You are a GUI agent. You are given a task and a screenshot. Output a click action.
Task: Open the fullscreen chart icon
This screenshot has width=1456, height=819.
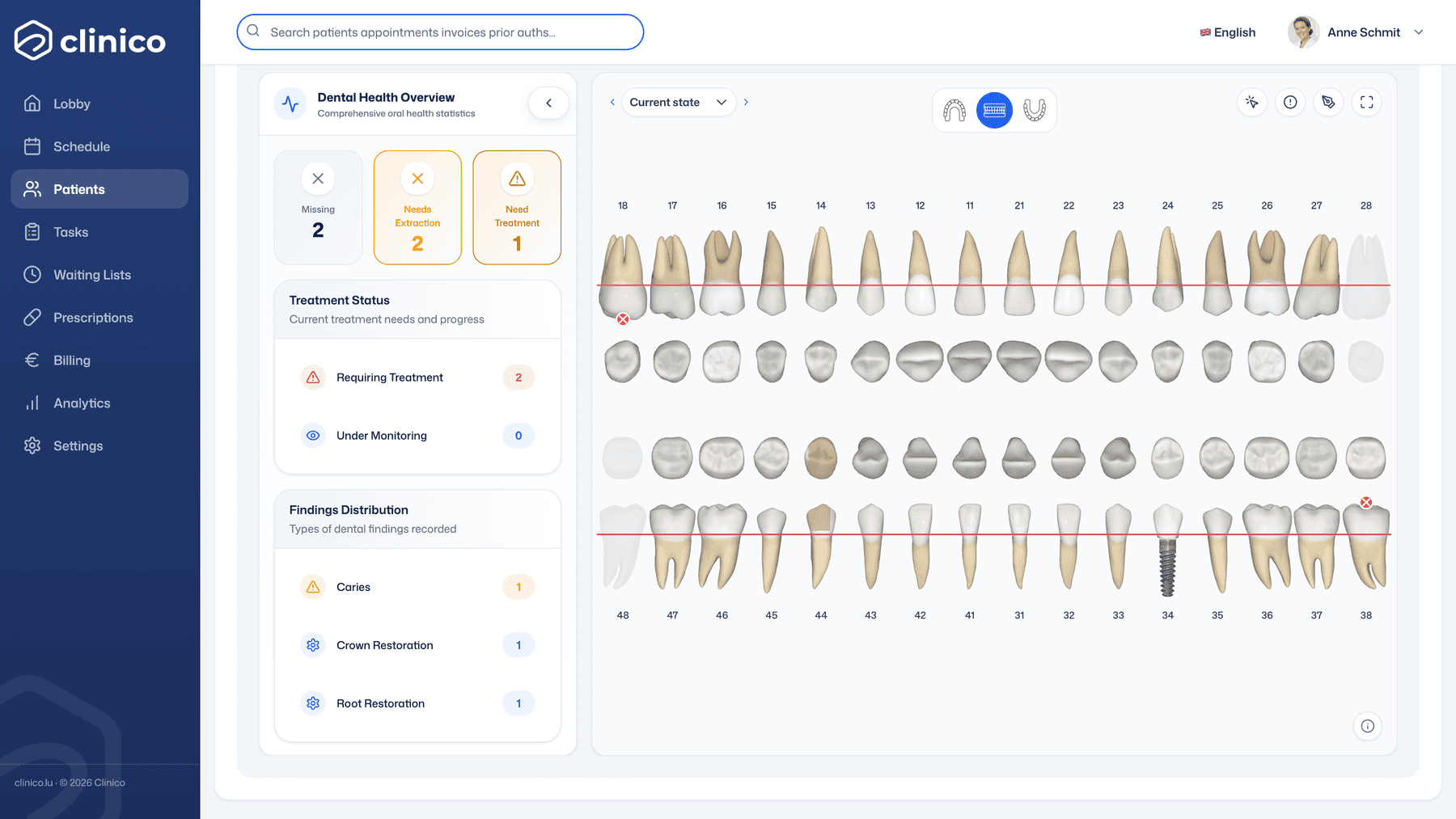point(1366,102)
